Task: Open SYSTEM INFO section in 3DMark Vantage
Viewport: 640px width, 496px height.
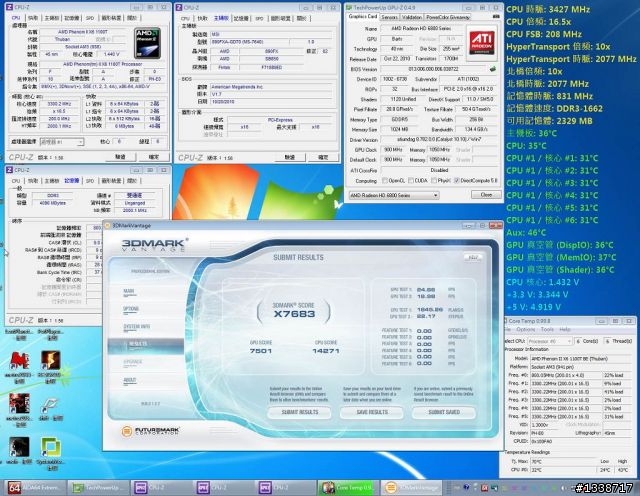Action: pyautogui.click(x=136, y=327)
